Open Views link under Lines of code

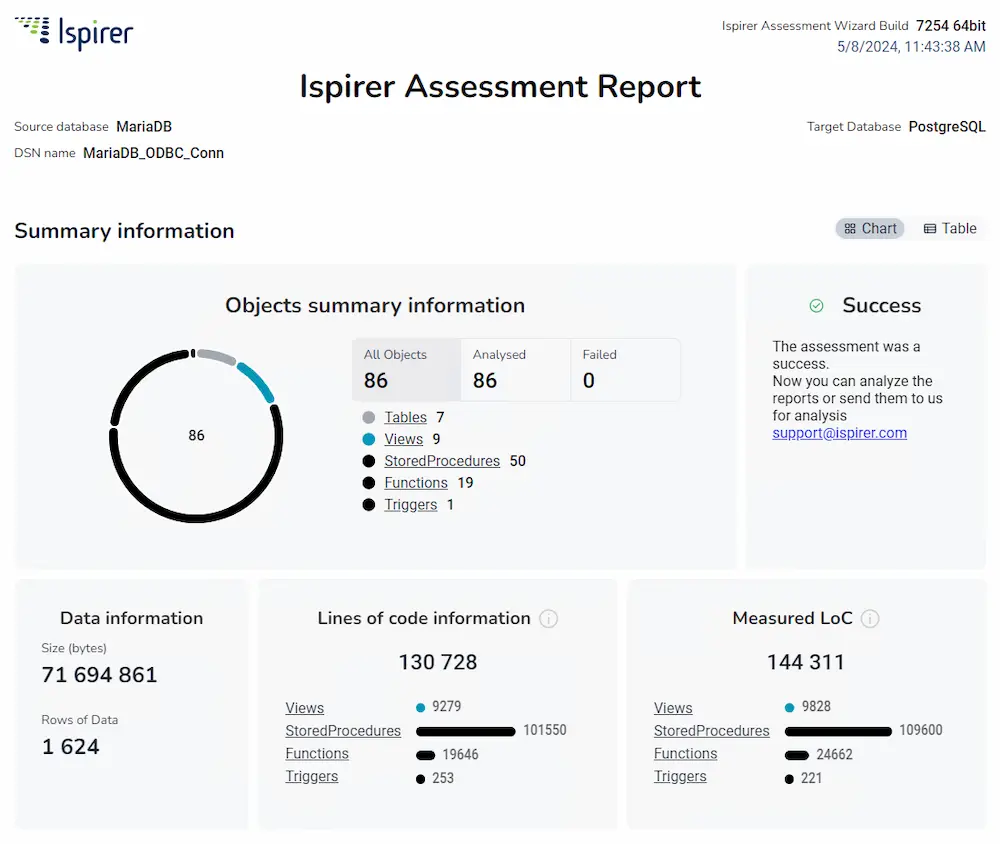[x=304, y=707]
